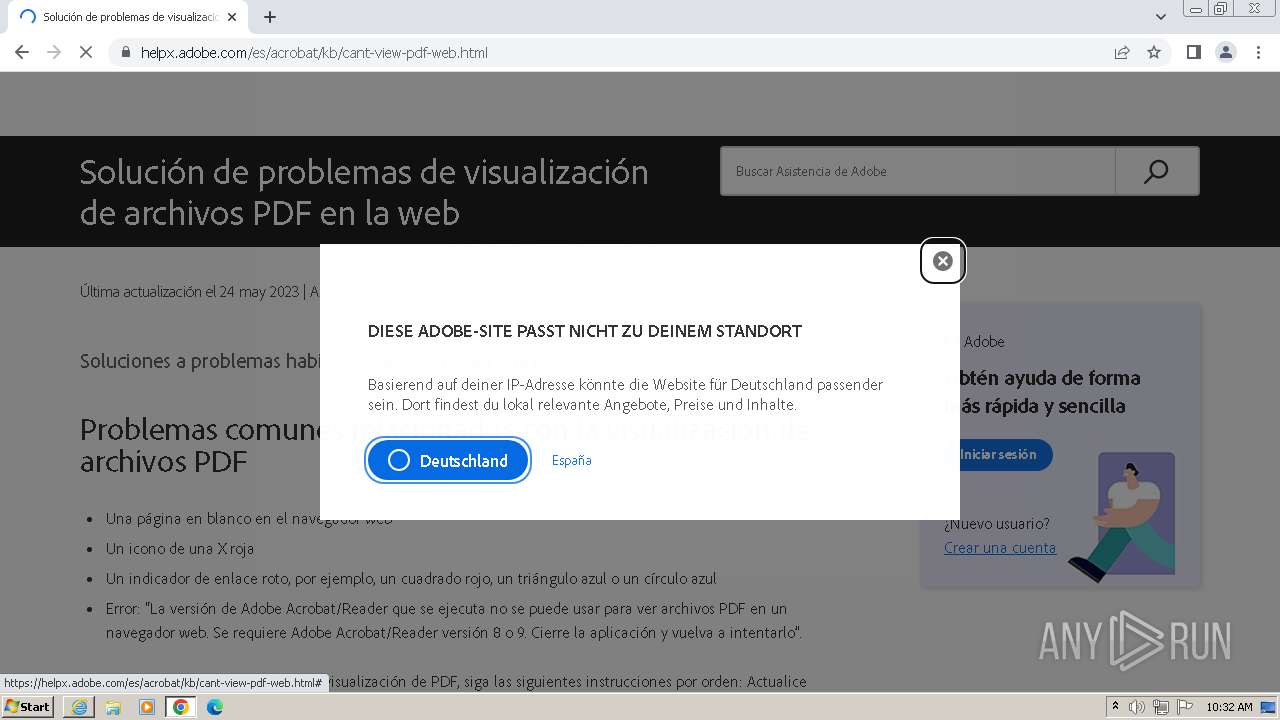Switch to the Chrome taskbar button

click(x=180, y=707)
